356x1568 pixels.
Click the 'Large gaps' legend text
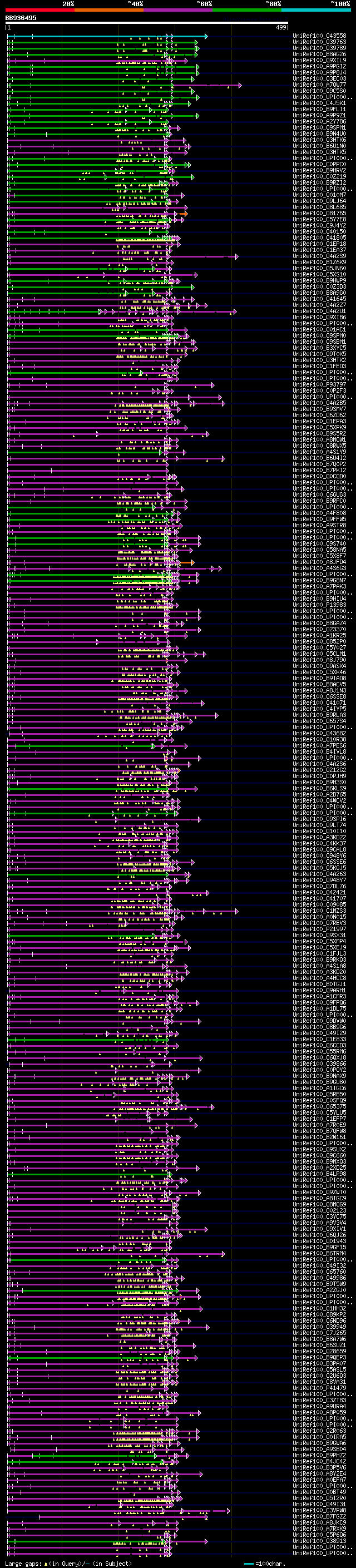coord(24,1563)
